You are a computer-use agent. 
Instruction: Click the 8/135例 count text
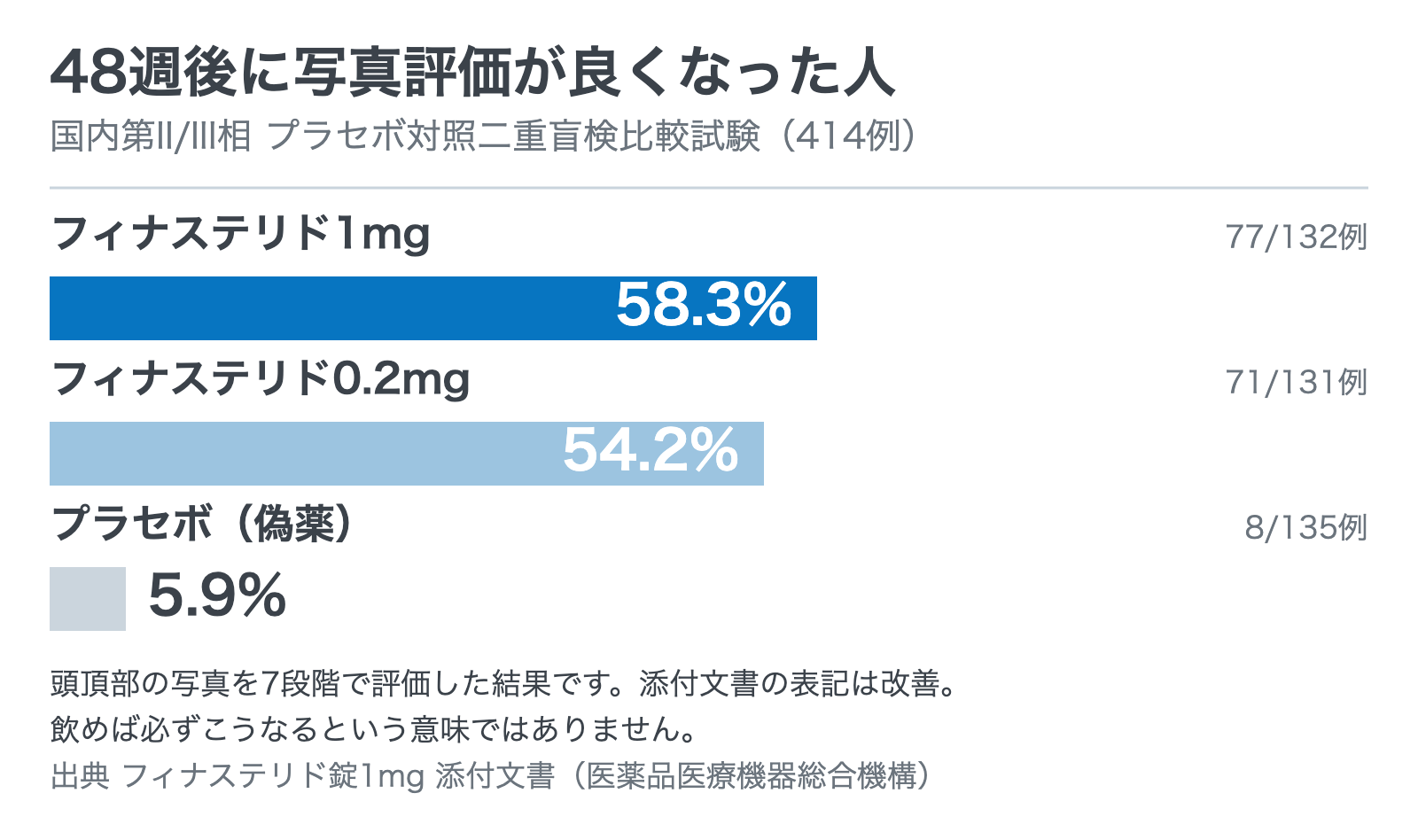pos(1306,528)
